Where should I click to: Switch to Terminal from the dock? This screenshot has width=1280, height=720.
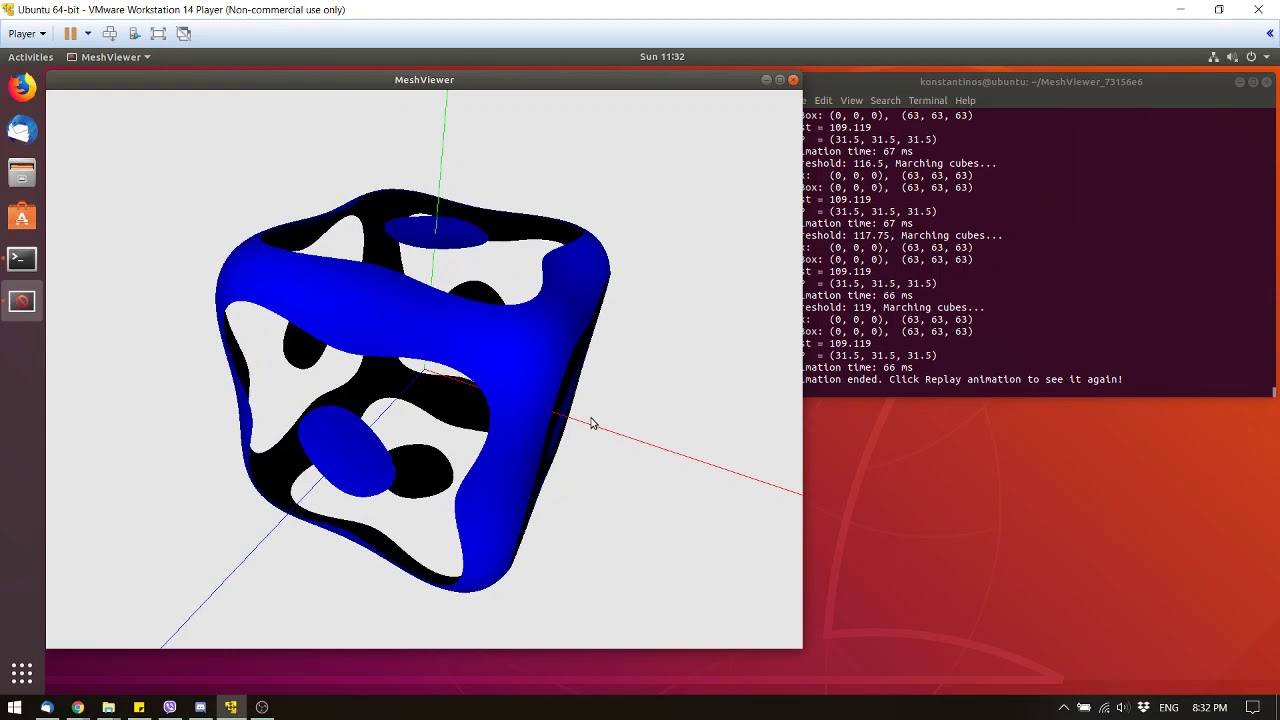point(22,259)
